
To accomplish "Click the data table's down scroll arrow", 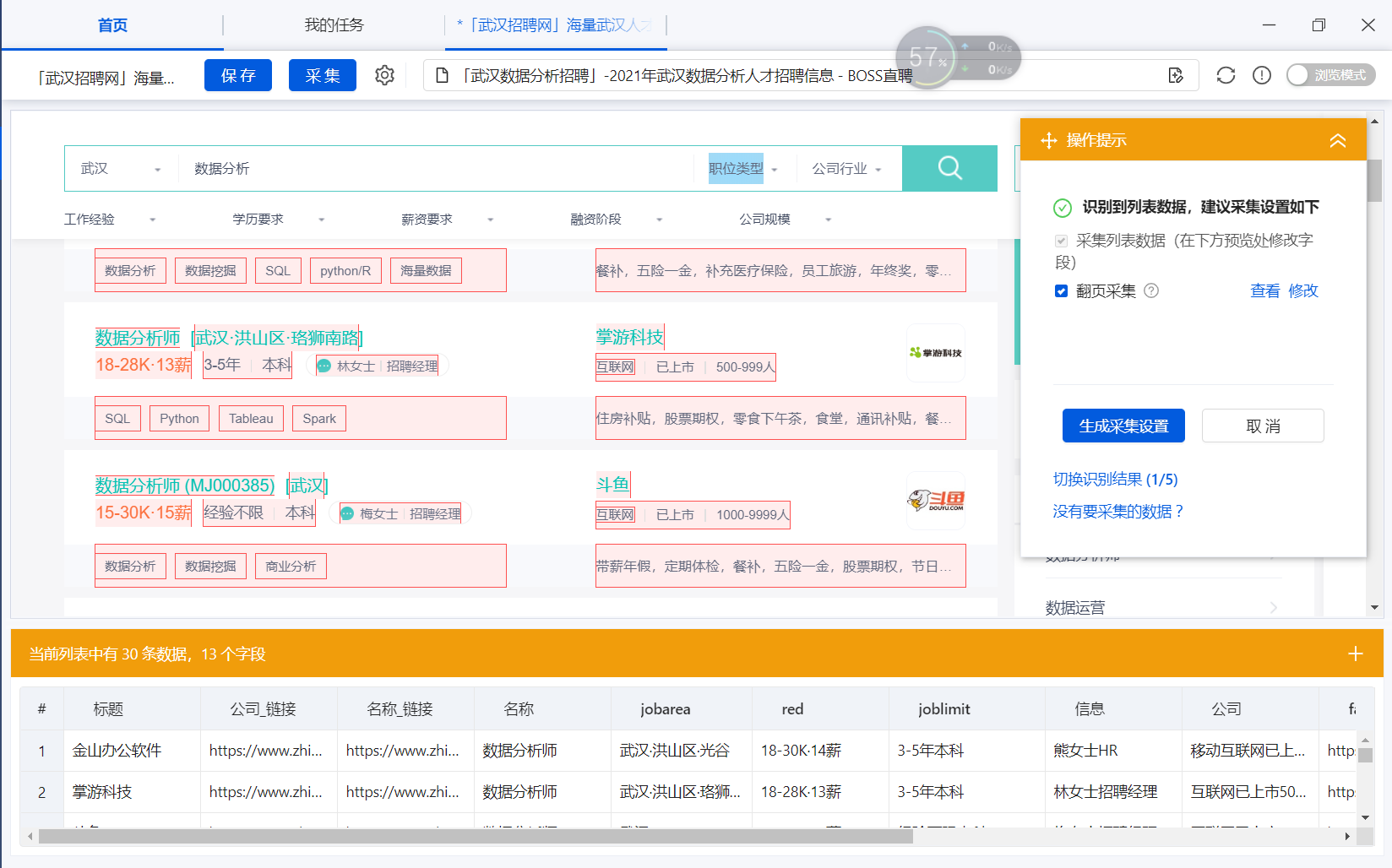I will tap(1365, 817).
